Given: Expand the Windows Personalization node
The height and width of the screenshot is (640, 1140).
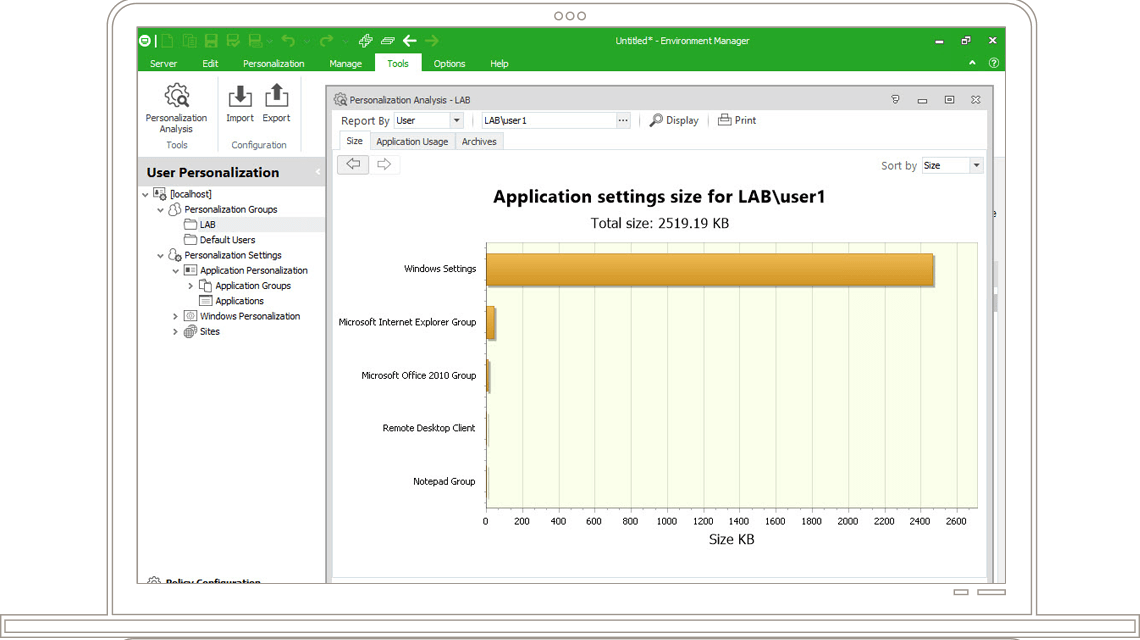Looking at the screenshot, I should point(175,317).
